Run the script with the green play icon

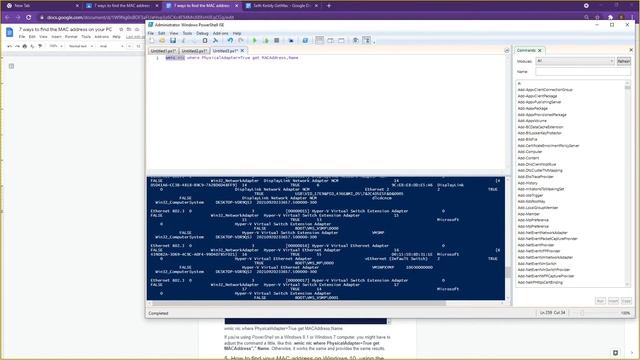[255, 41]
